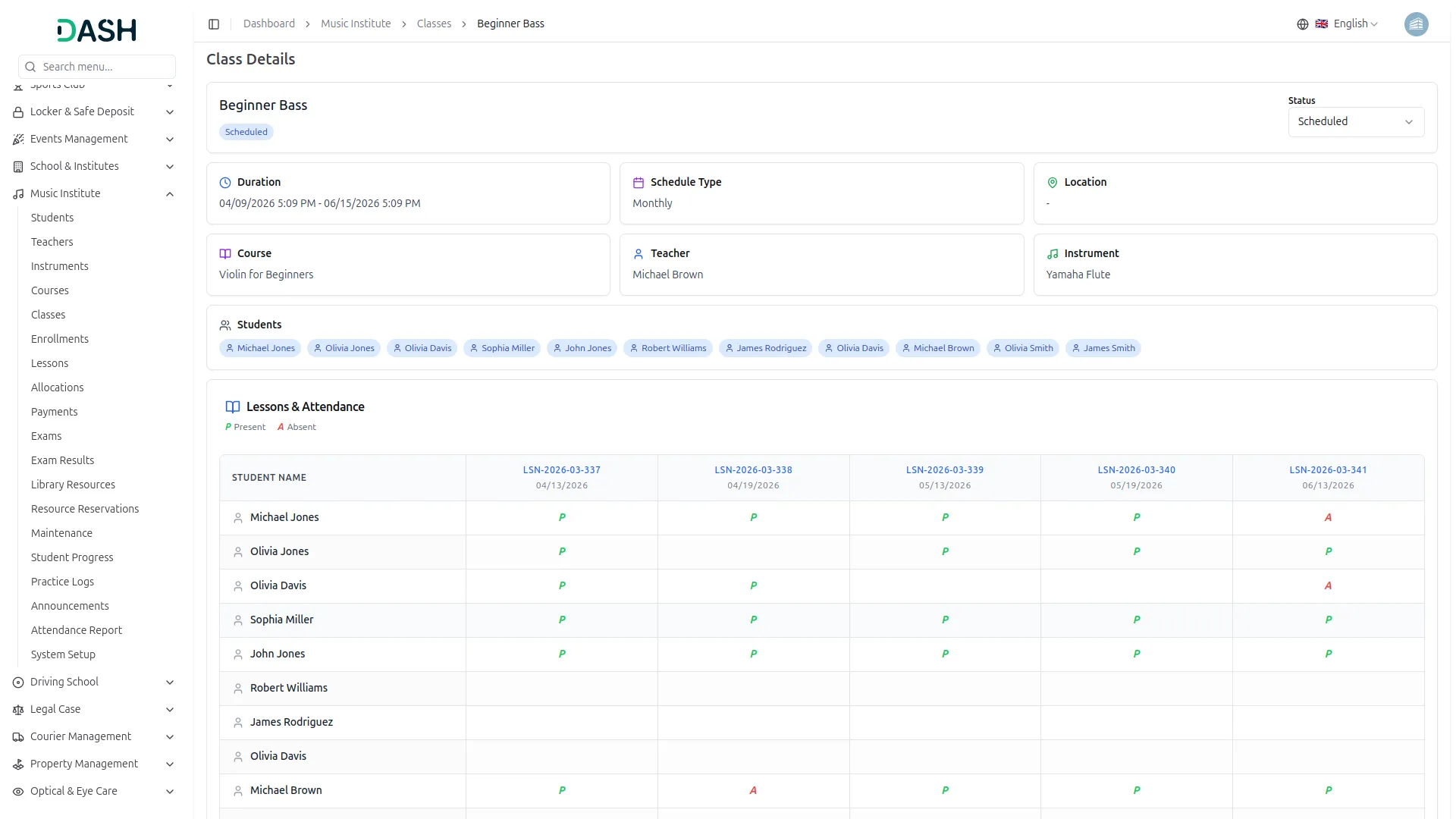Go to Student Progress menu item
The height and width of the screenshot is (819, 1456).
point(72,557)
